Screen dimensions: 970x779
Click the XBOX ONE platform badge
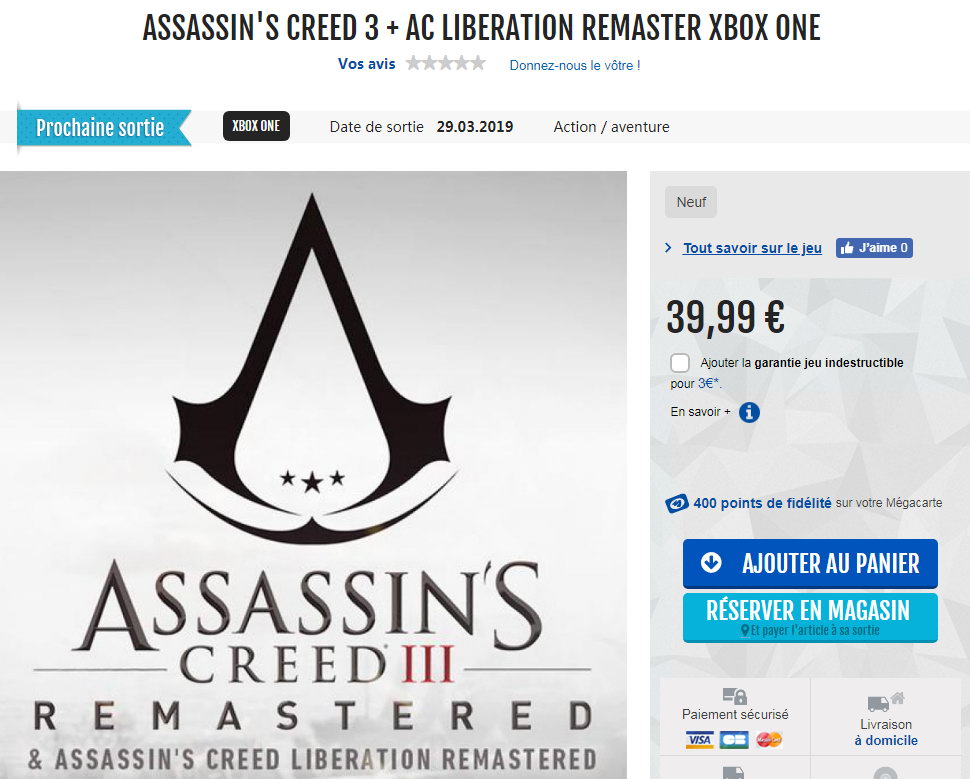[256, 126]
